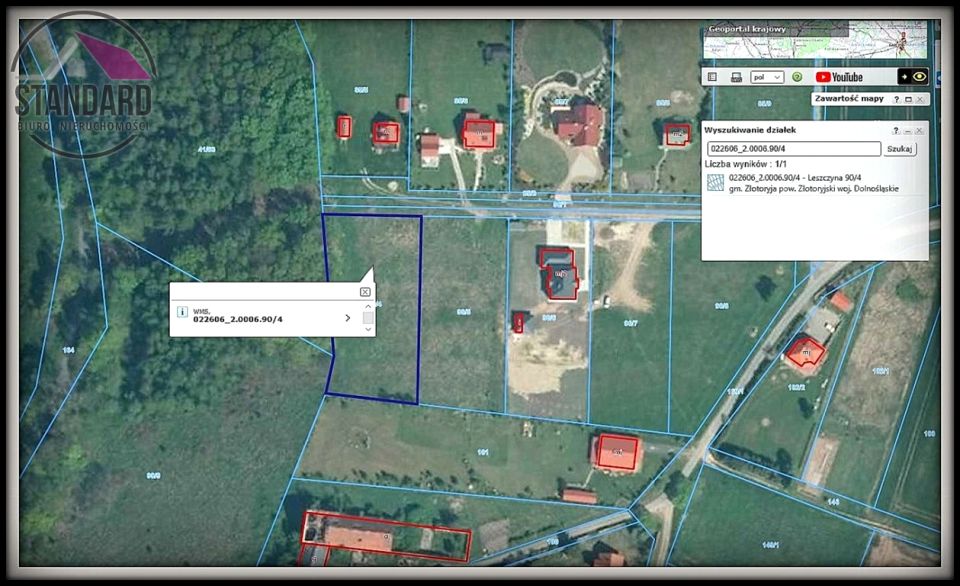
Task: Open the 'pol' language dropdown
Action: point(767,77)
